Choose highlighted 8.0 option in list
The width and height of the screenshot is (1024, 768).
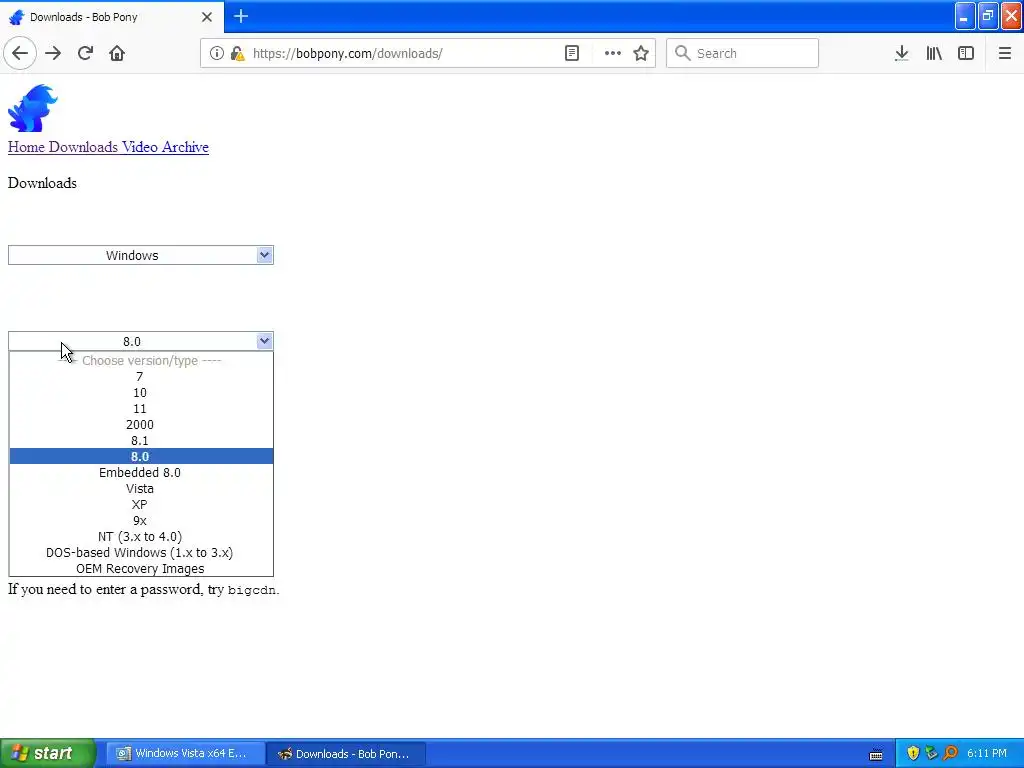[140, 456]
